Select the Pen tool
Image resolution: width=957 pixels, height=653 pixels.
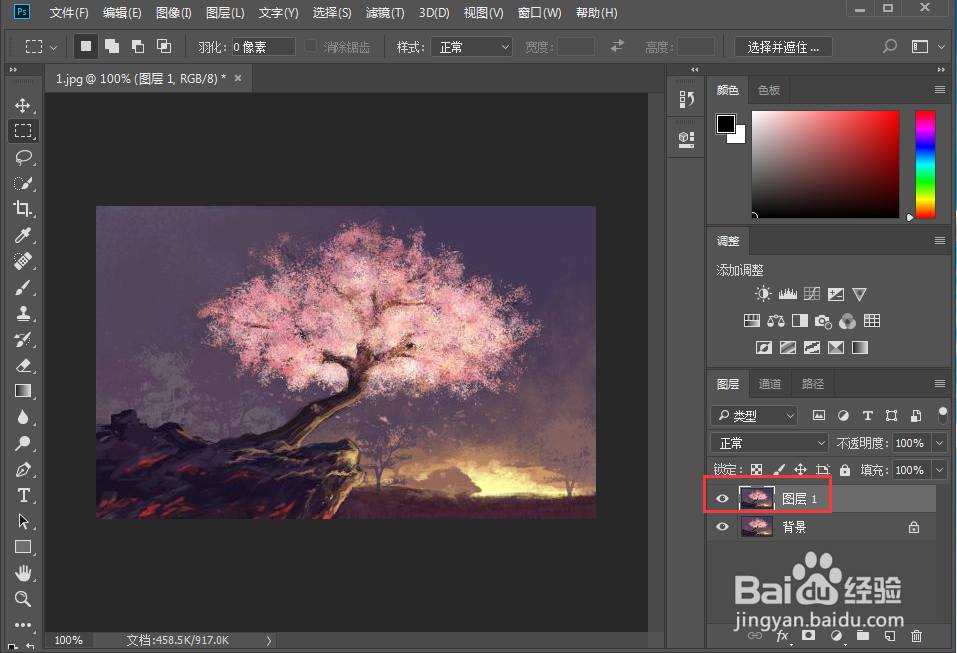(23, 469)
